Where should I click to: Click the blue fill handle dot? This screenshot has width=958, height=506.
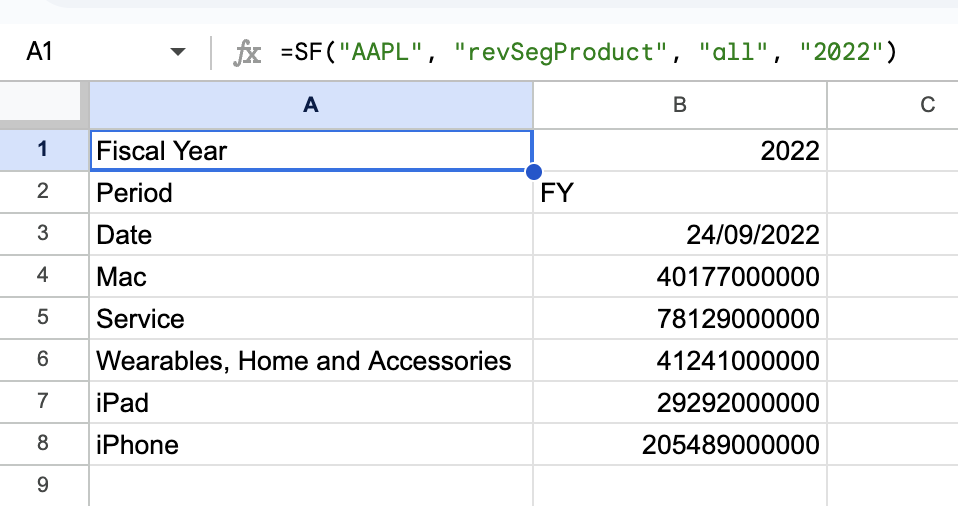(x=533, y=172)
